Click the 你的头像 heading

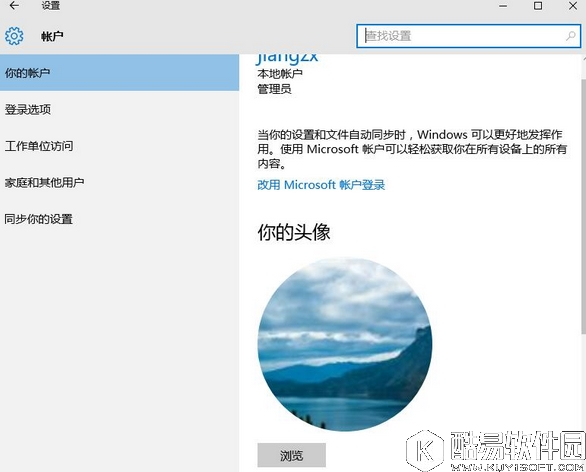click(x=294, y=232)
